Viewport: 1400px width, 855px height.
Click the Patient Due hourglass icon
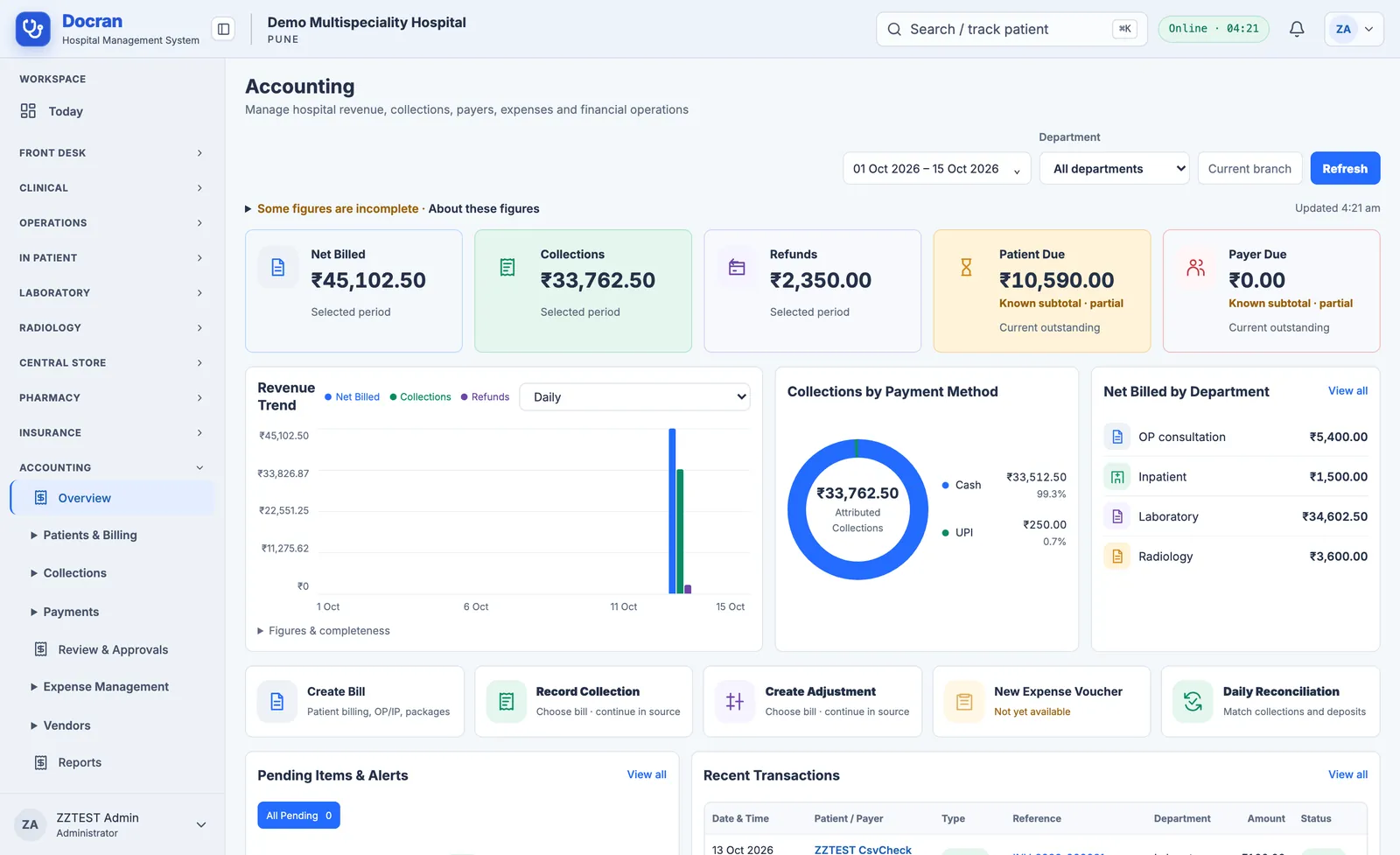coord(966,267)
